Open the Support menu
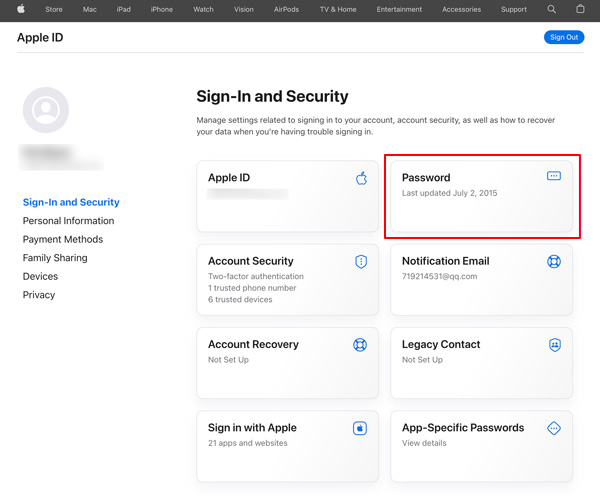The image size is (600, 496). pos(514,9)
